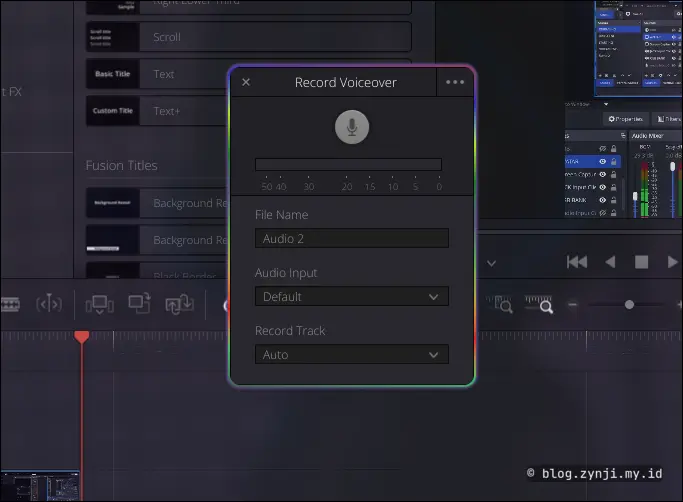The image size is (683, 502).
Task: Click the split clip icon in timeline toolbar
Action: (x=49, y=304)
